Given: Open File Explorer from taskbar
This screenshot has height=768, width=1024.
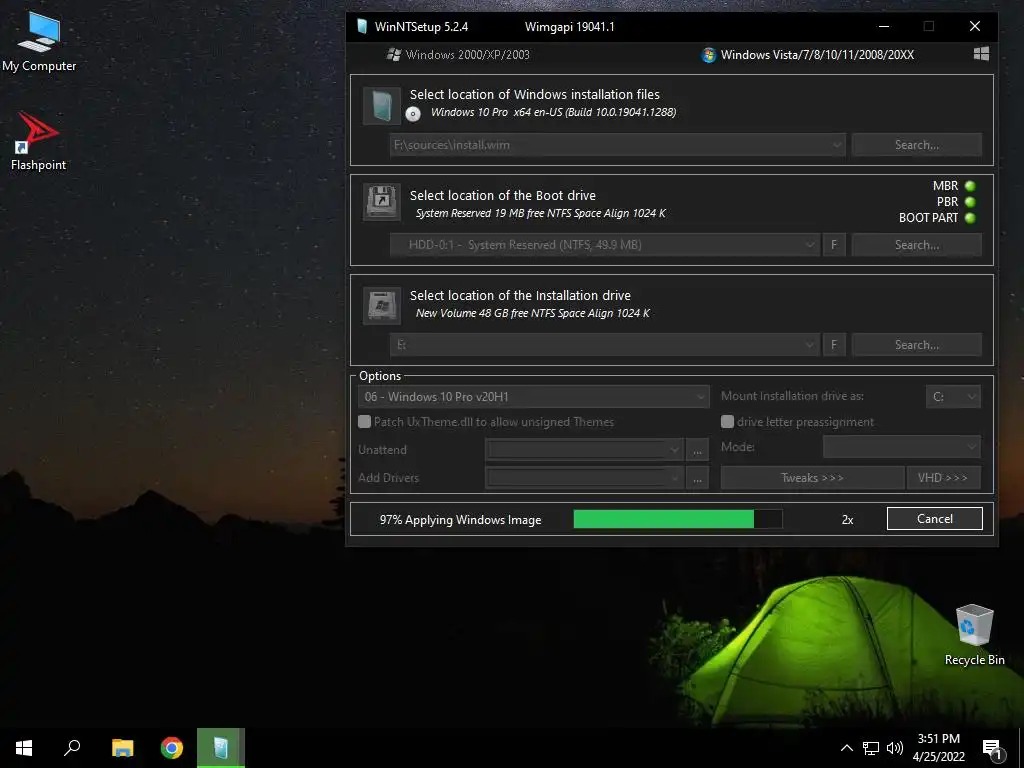Looking at the screenshot, I should tap(122, 748).
